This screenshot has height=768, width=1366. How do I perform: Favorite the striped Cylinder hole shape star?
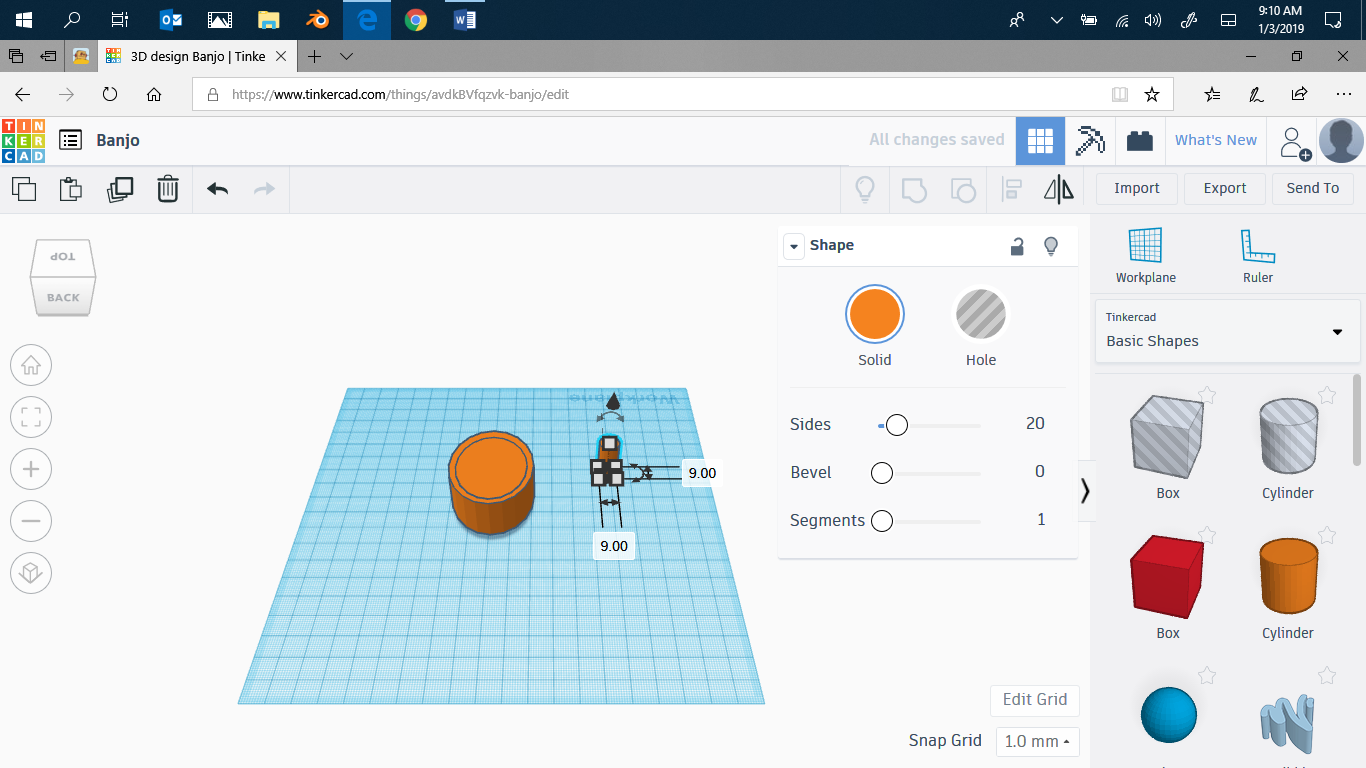[1327, 395]
